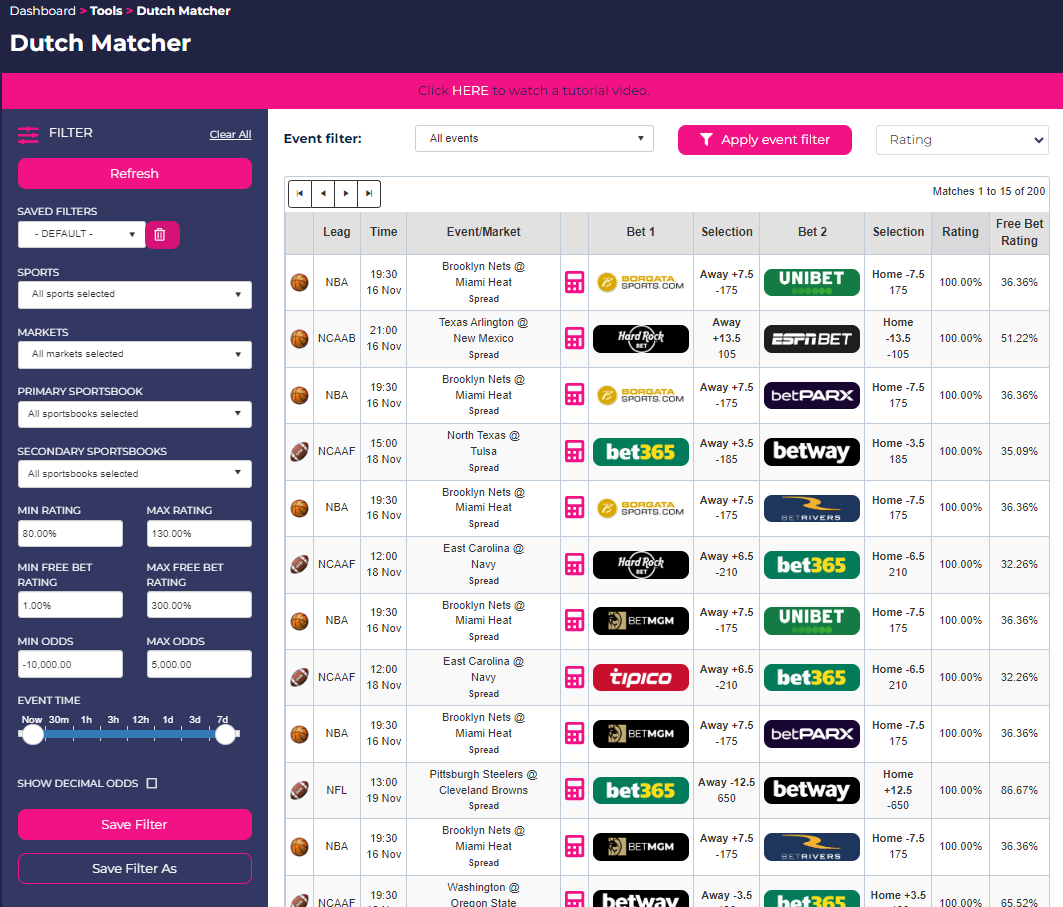
Task: Focus the Min Rating input field
Action: (x=71, y=533)
